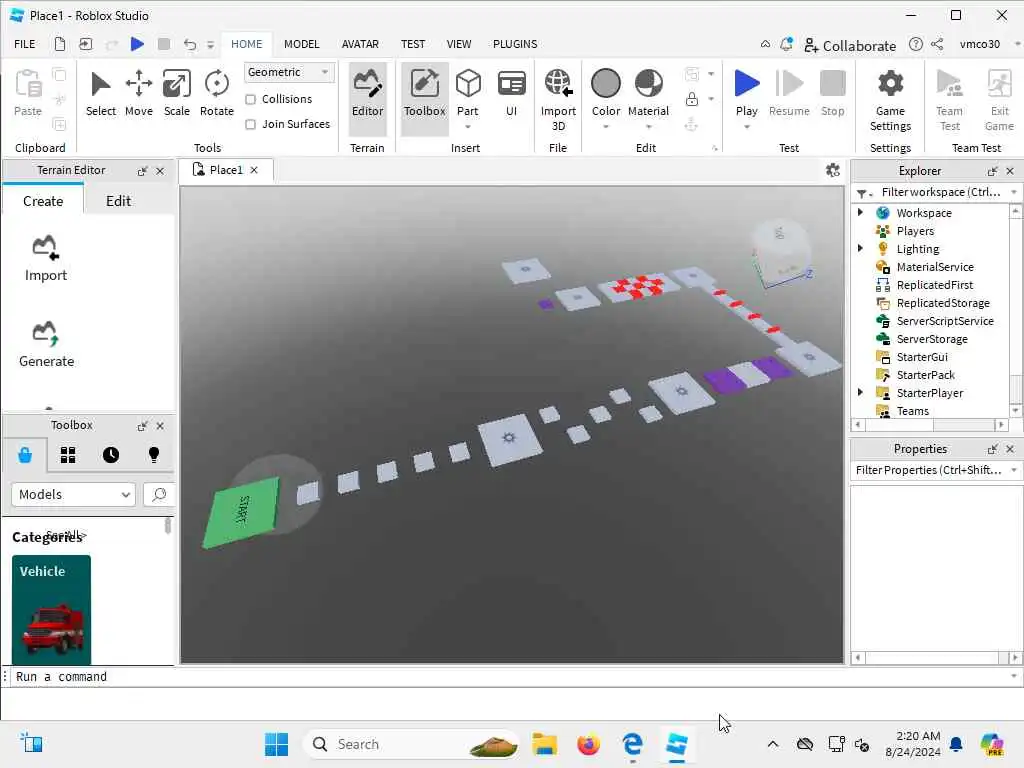Click the taskbar Search box

tap(411, 744)
